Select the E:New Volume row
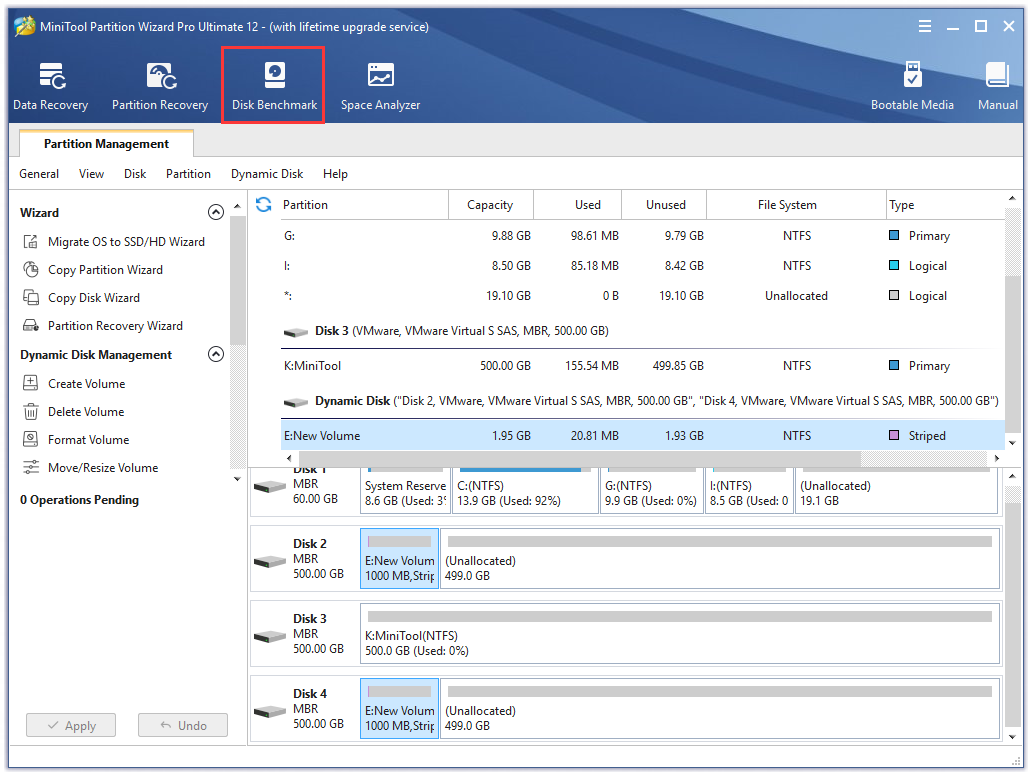The width and height of the screenshot is (1028, 772). click(x=642, y=436)
